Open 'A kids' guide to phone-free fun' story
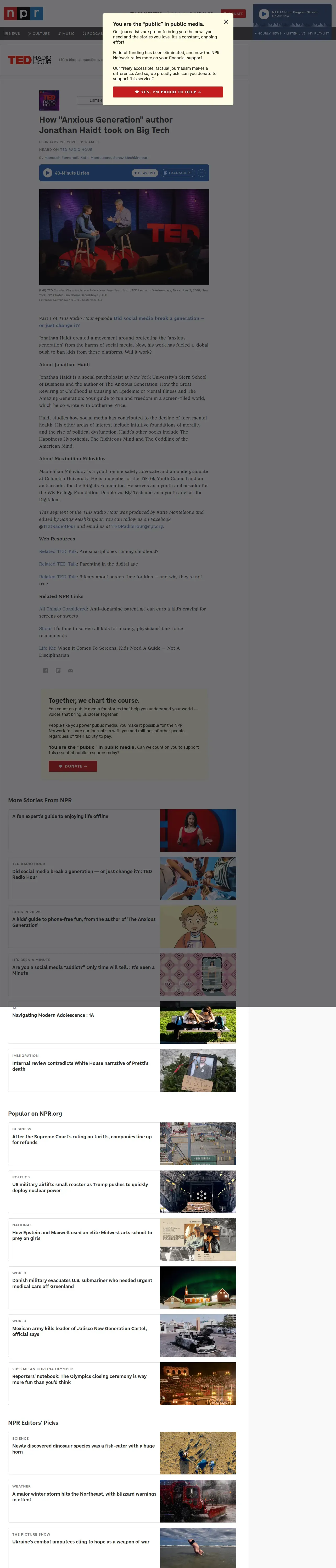The width and height of the screenshot is (336, 1568). [x=84, y=922]
